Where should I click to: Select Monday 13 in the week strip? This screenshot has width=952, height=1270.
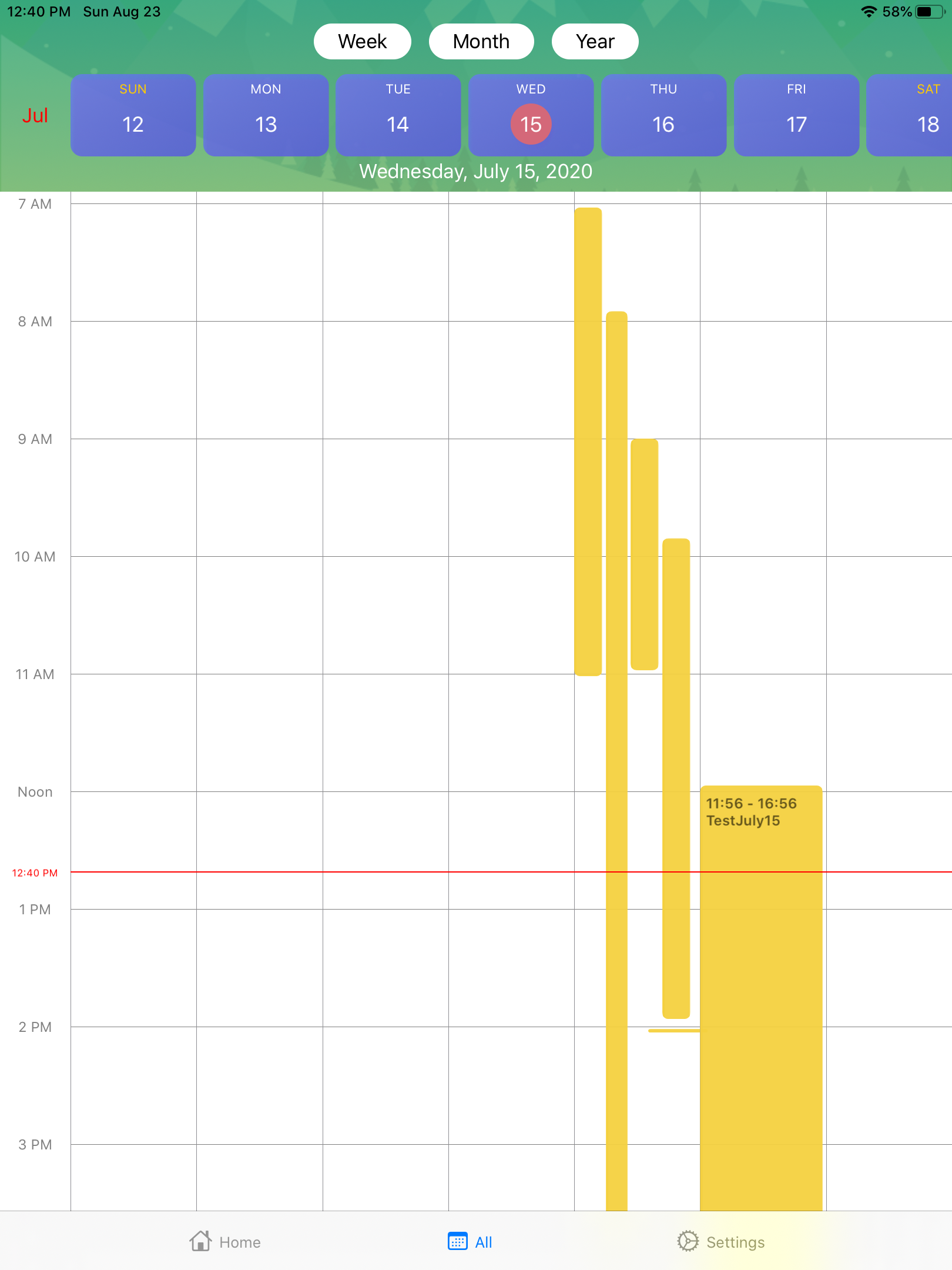tap(266, 115)
